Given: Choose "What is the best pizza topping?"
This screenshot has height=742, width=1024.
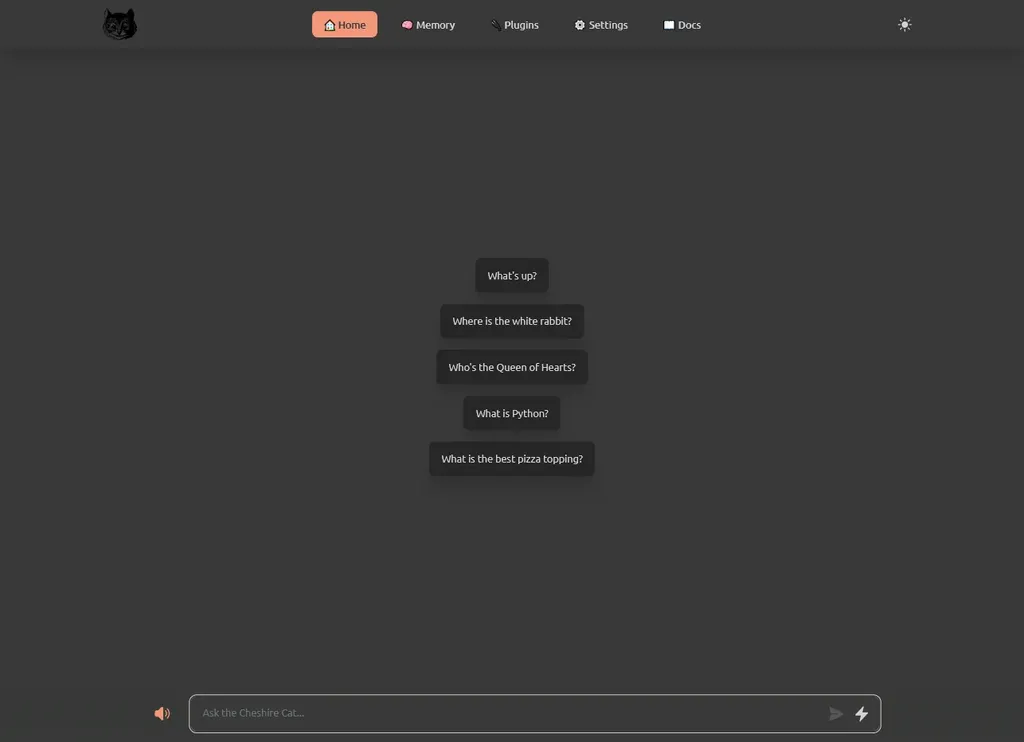Looking at the screenshot, I should [x=512, y=459].
